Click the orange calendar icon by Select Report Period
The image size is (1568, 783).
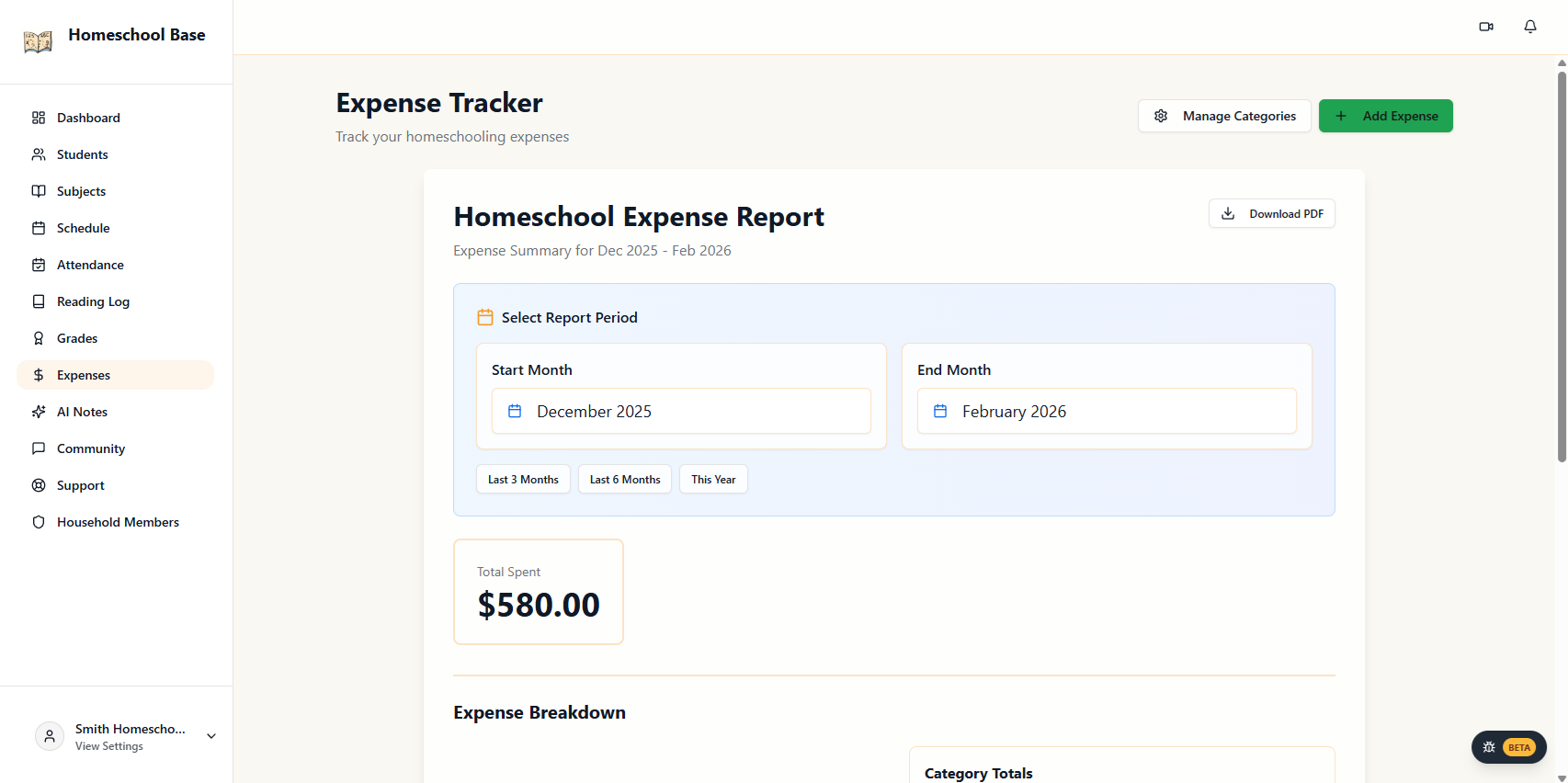point(485,317)
